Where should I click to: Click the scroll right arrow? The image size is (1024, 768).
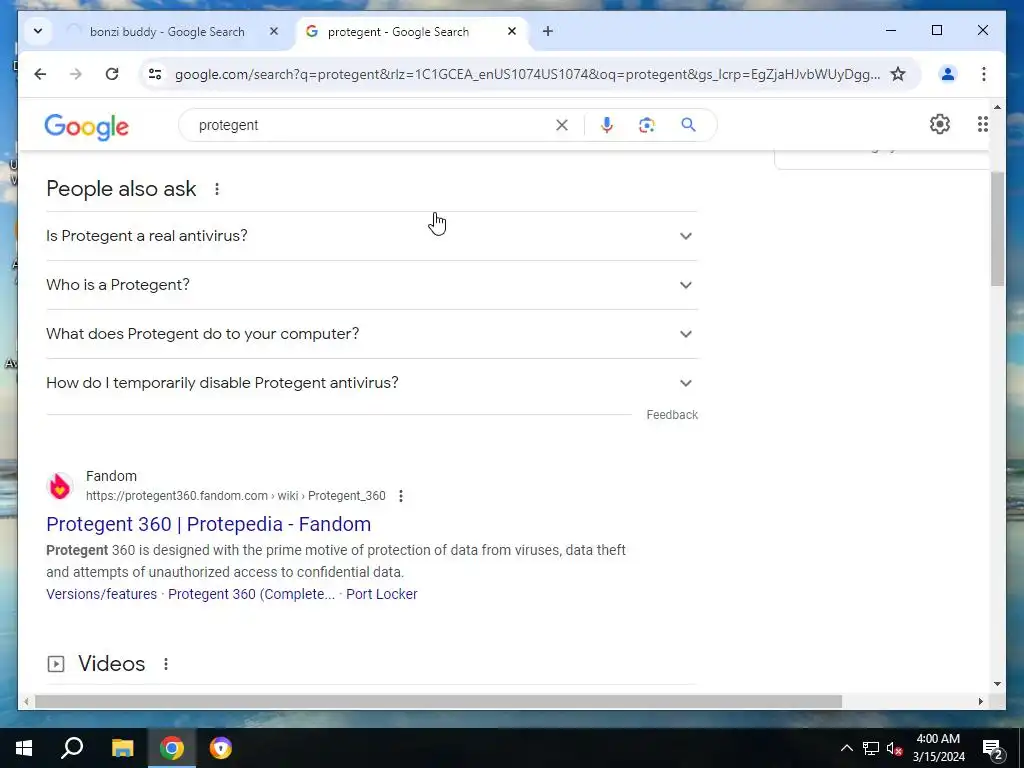980,701
